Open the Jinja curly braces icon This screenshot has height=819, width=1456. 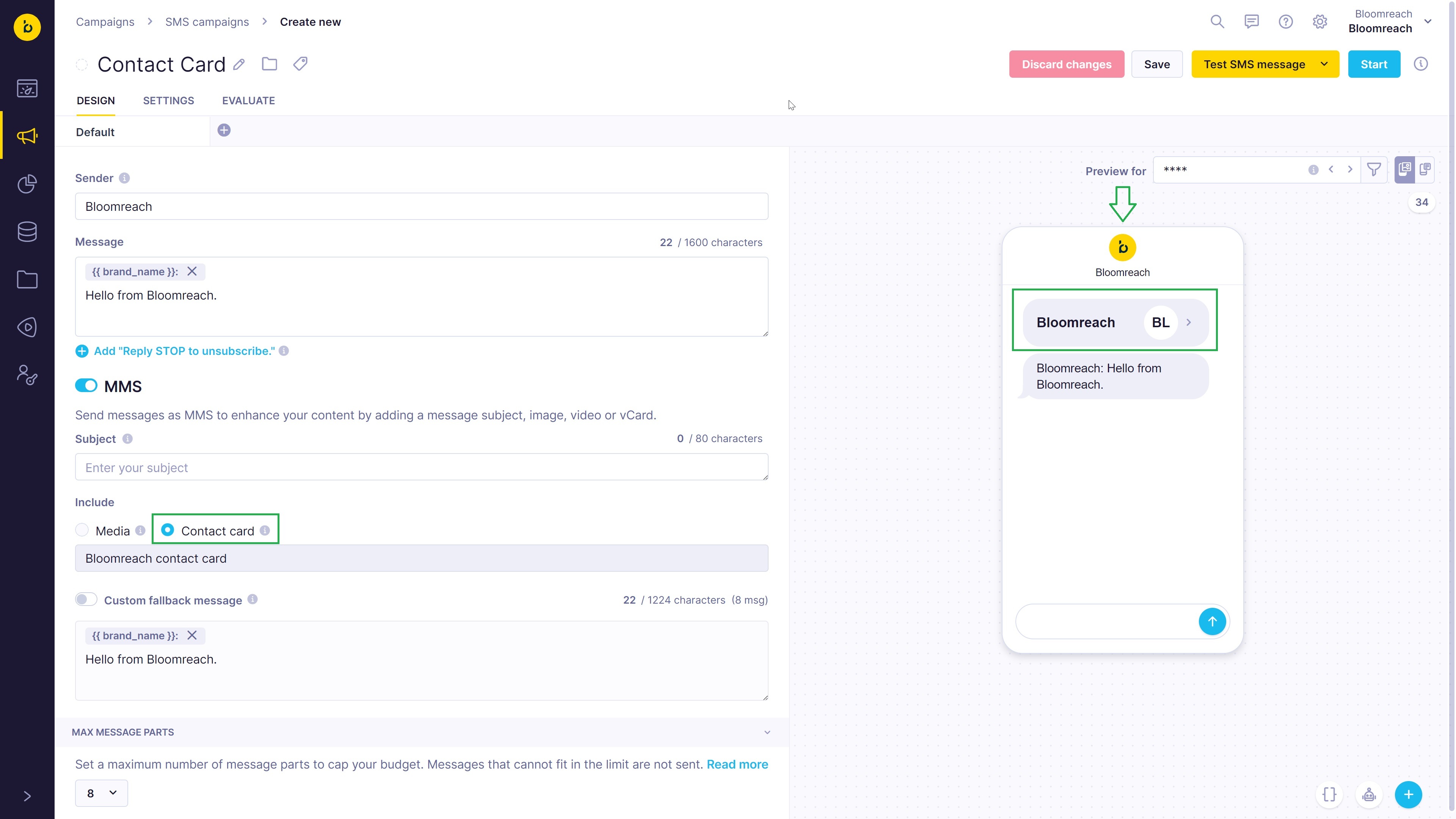[x=1329, y=794]
